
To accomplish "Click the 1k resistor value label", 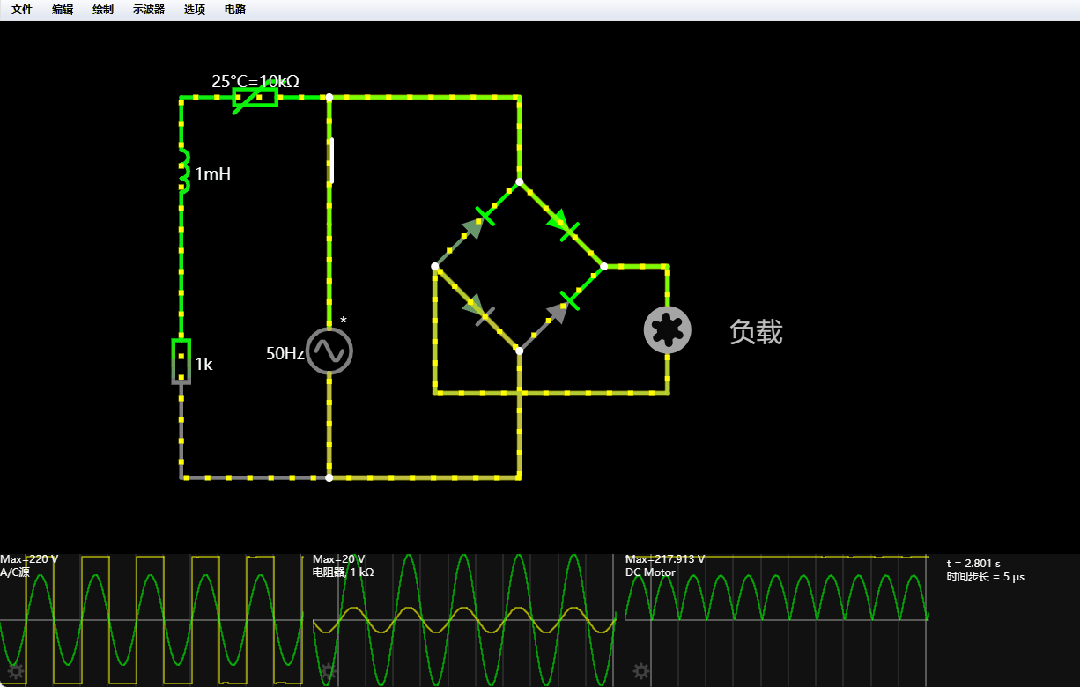I will (x=204, y=364).
